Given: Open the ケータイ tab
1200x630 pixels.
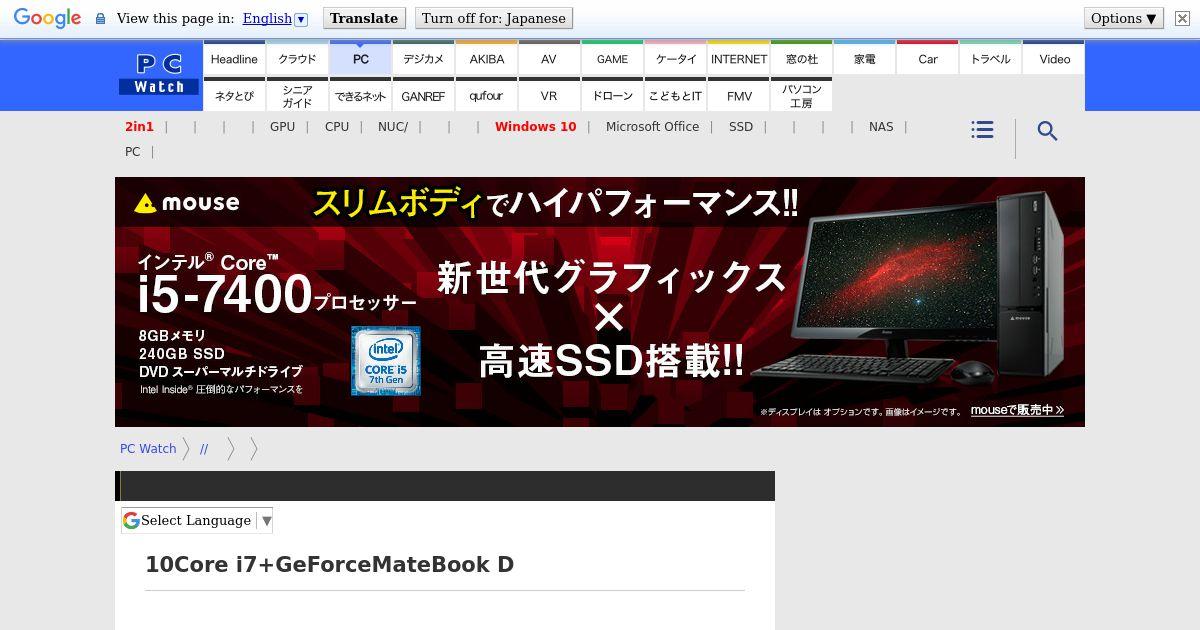Looking at the screenshot, I should [x=676, y=58].
